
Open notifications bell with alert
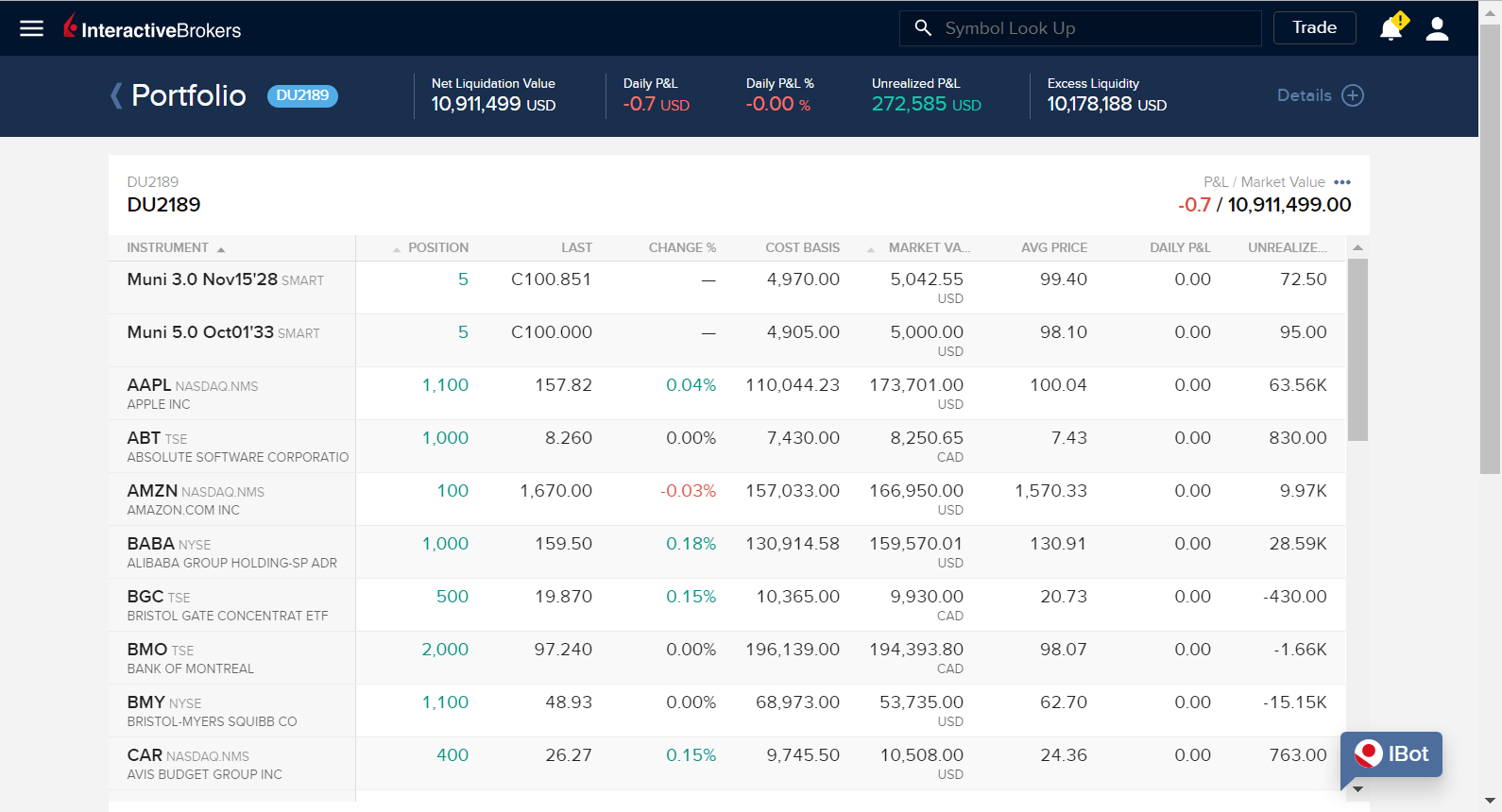[x=1392, y=27]
